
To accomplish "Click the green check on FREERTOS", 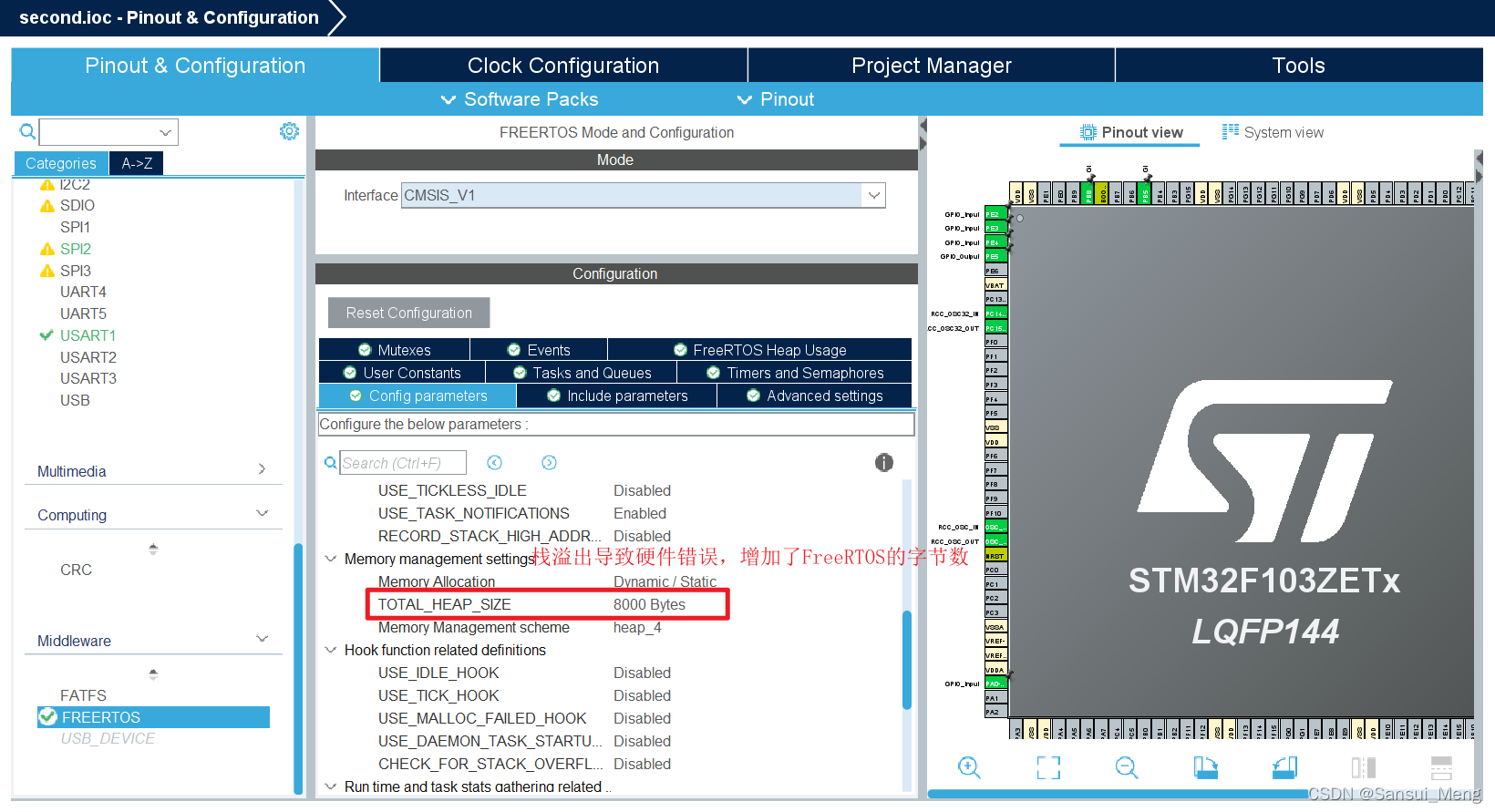I will coord(47,717).
